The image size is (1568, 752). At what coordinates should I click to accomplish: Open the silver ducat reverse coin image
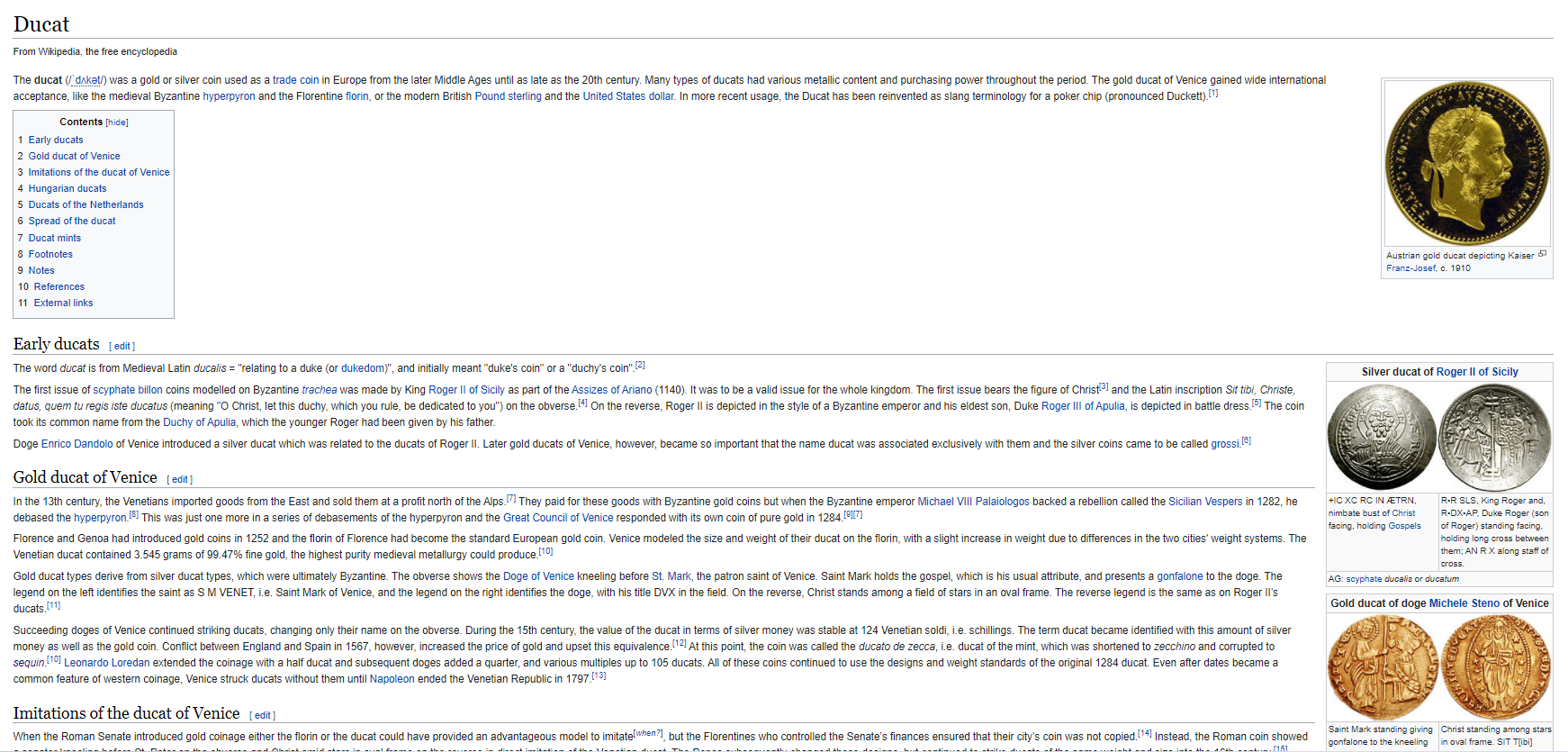click(1495, 437)
